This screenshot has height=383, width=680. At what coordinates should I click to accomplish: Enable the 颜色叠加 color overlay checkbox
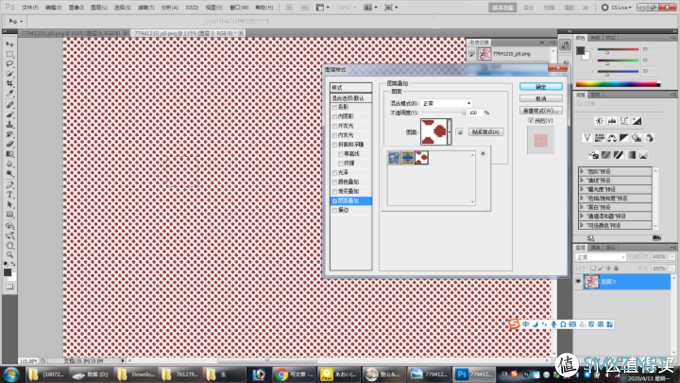coord(335,182)
